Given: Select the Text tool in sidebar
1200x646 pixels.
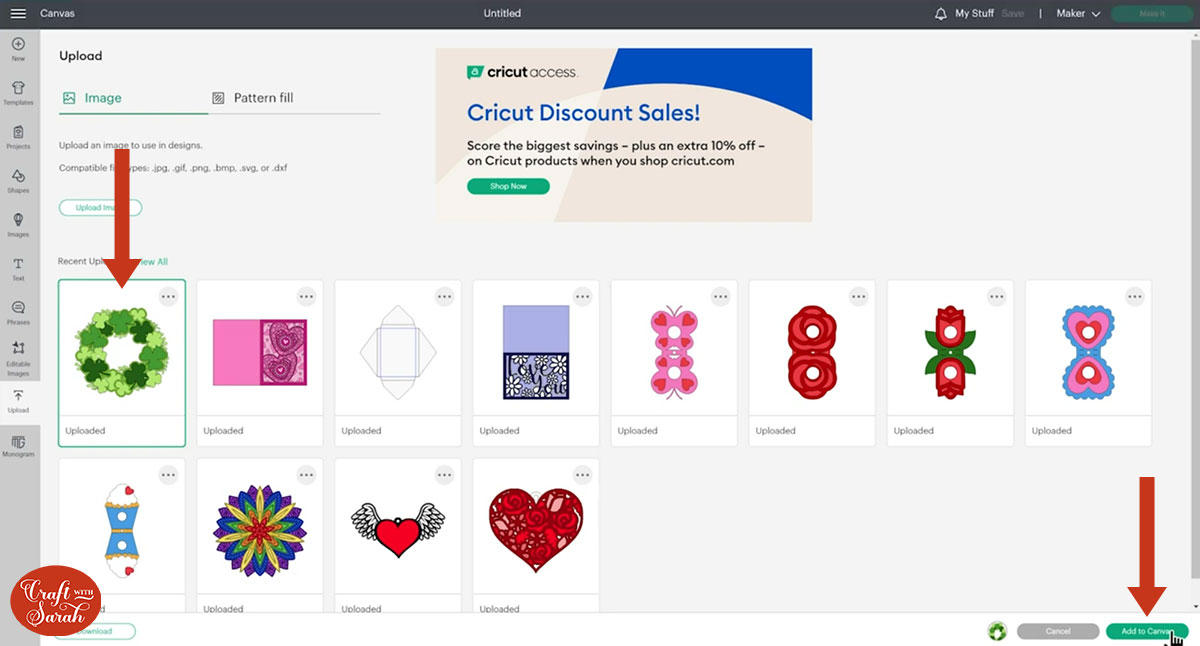Looking at the screenshot, I should coord(18,268).
